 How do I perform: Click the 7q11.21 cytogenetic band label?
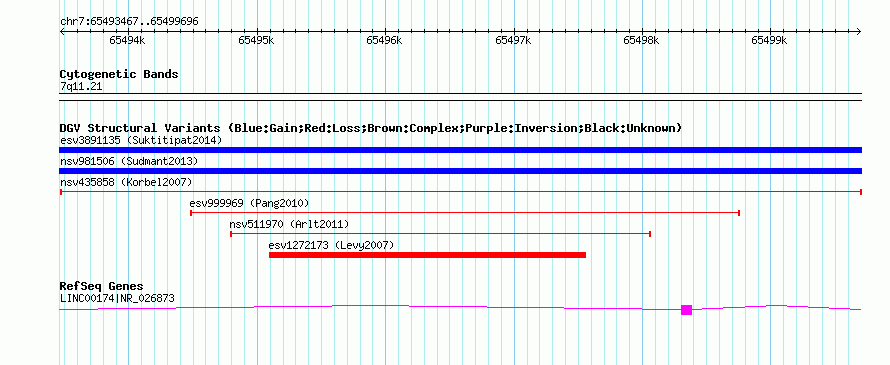[x=81, y=87]
